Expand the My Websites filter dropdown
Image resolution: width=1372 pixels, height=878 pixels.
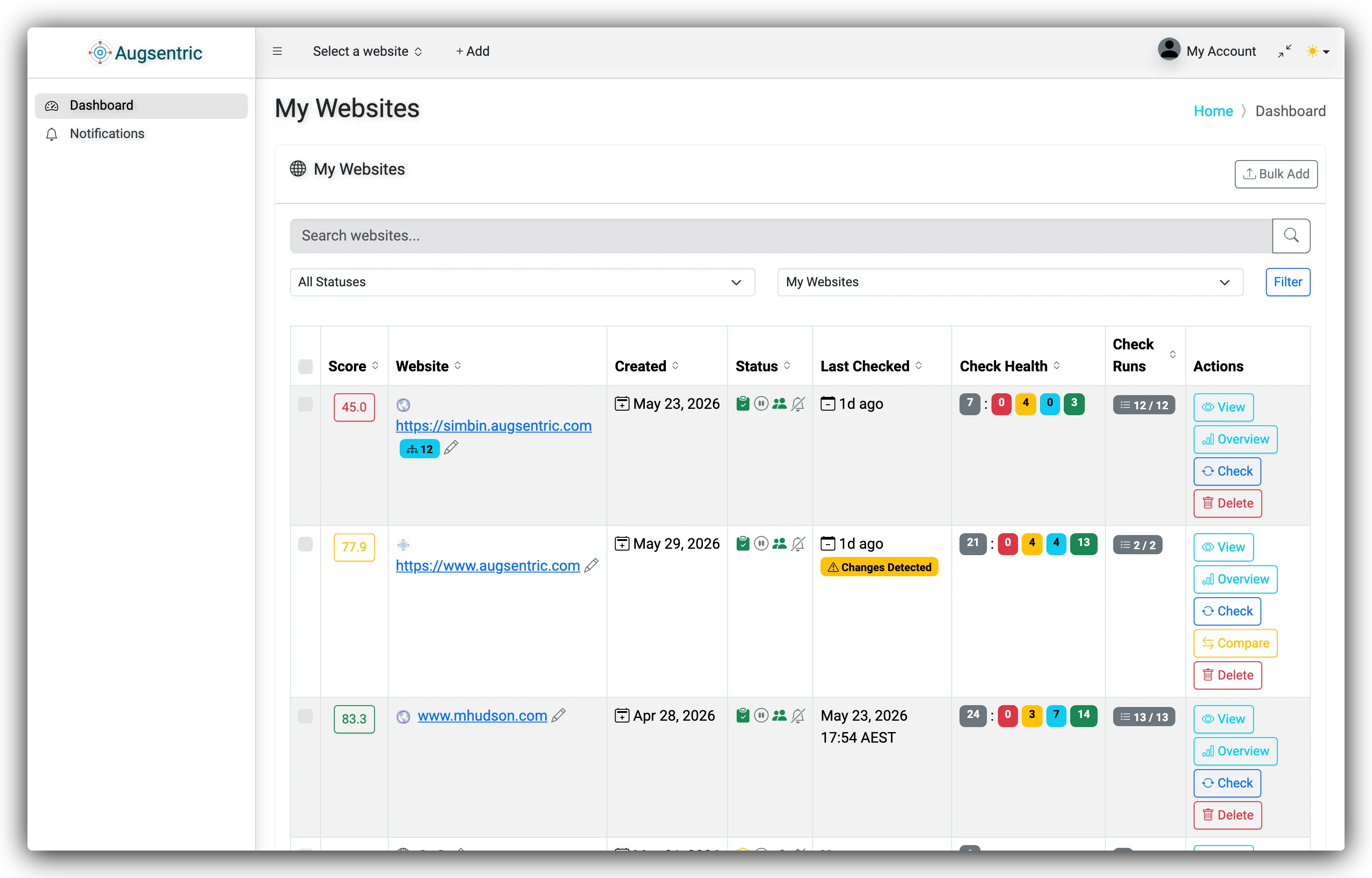[x=1010, y=282]
